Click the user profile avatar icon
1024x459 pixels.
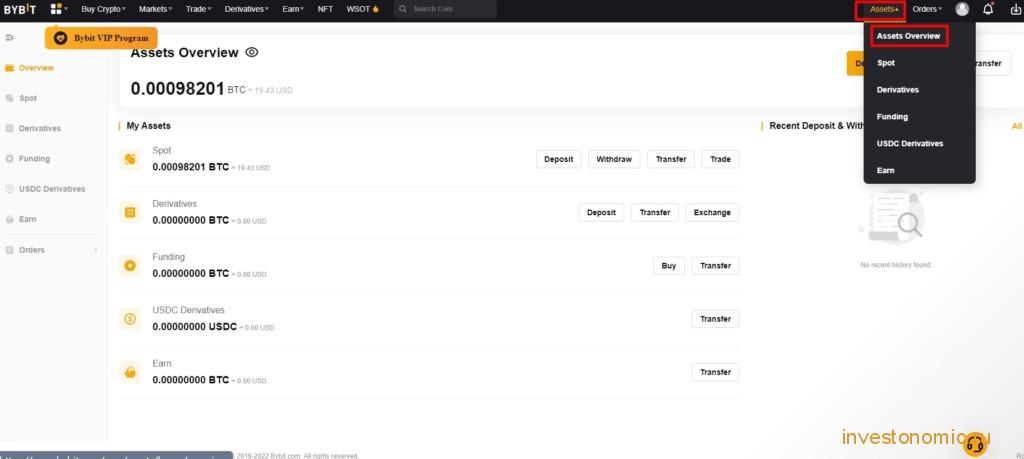point(962,9)
